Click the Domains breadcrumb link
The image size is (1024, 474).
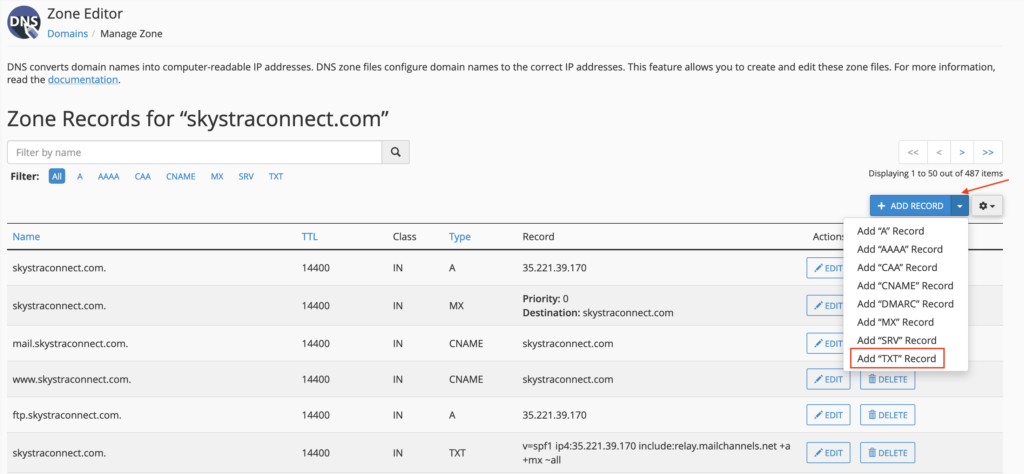click(x=67, y=34)
